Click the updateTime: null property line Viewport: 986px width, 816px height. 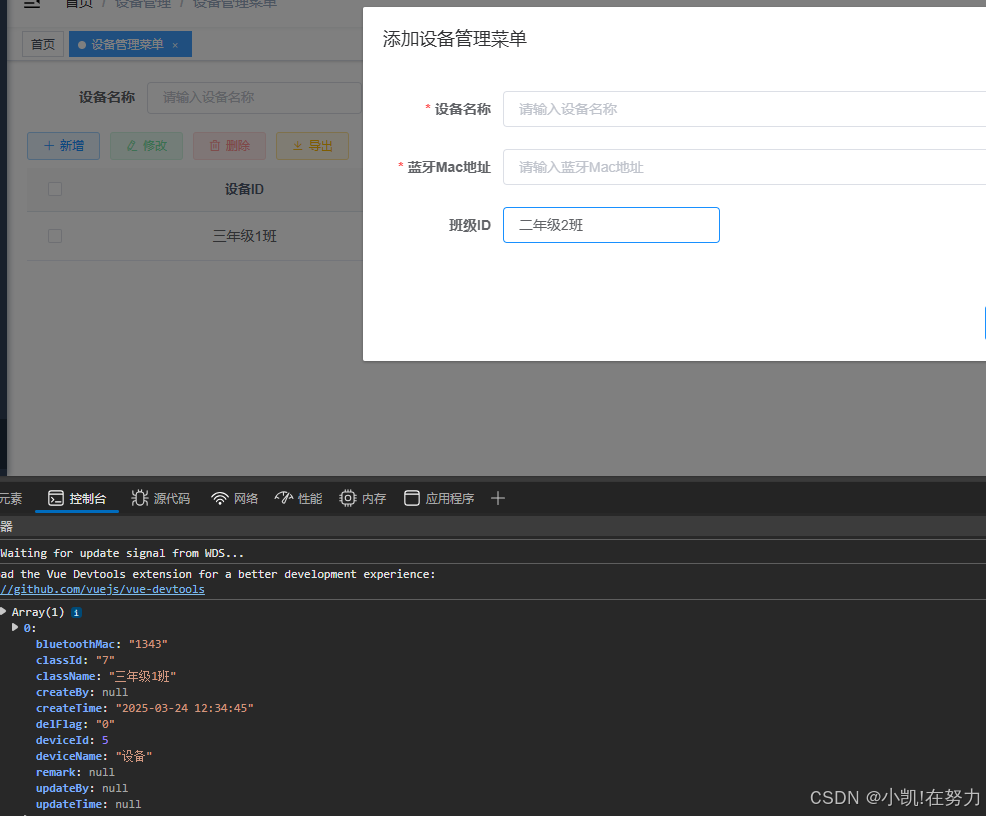click(89, 804)
